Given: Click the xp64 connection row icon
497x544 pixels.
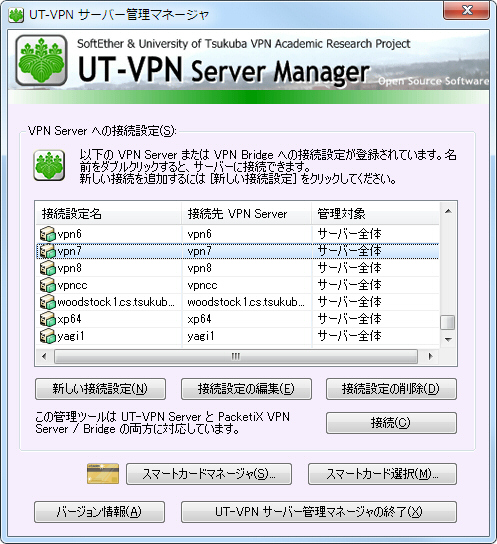Looking at the screenshot, I should coord(48,319).
